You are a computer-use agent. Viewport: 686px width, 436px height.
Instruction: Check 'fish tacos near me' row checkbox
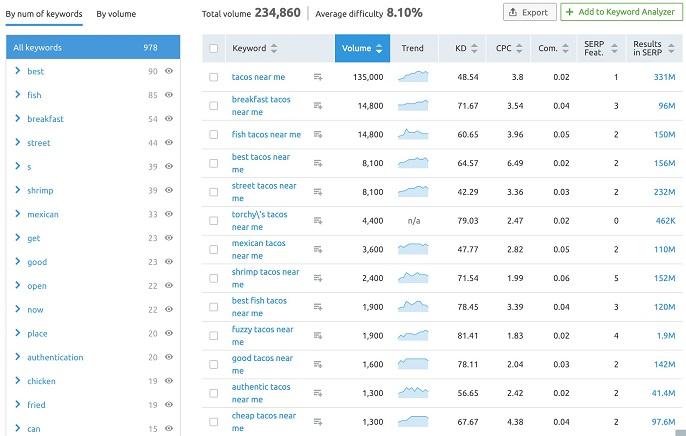(x=214, y=135)
